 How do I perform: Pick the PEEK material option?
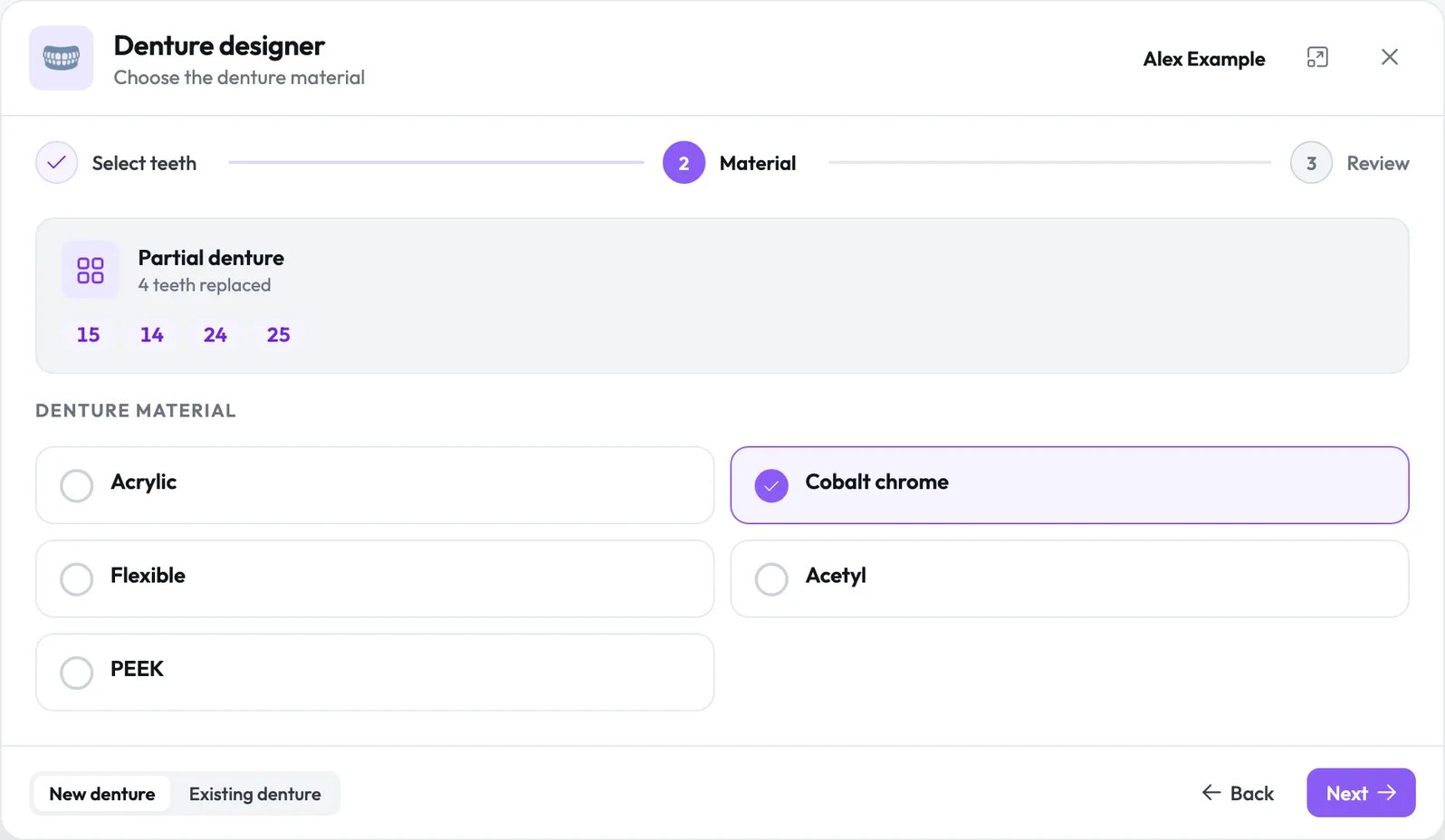coord(375,673)
